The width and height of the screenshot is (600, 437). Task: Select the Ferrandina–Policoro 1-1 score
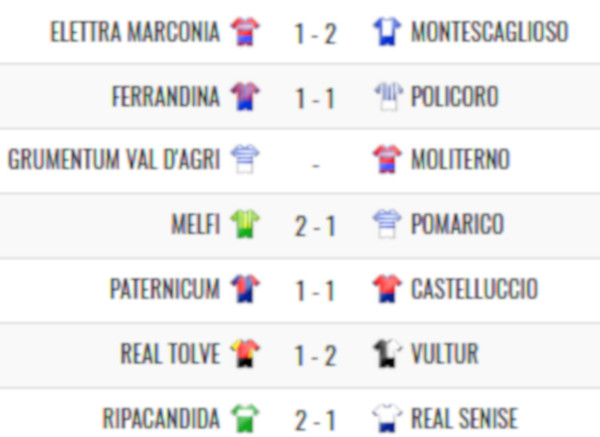(x=315, y=98)
